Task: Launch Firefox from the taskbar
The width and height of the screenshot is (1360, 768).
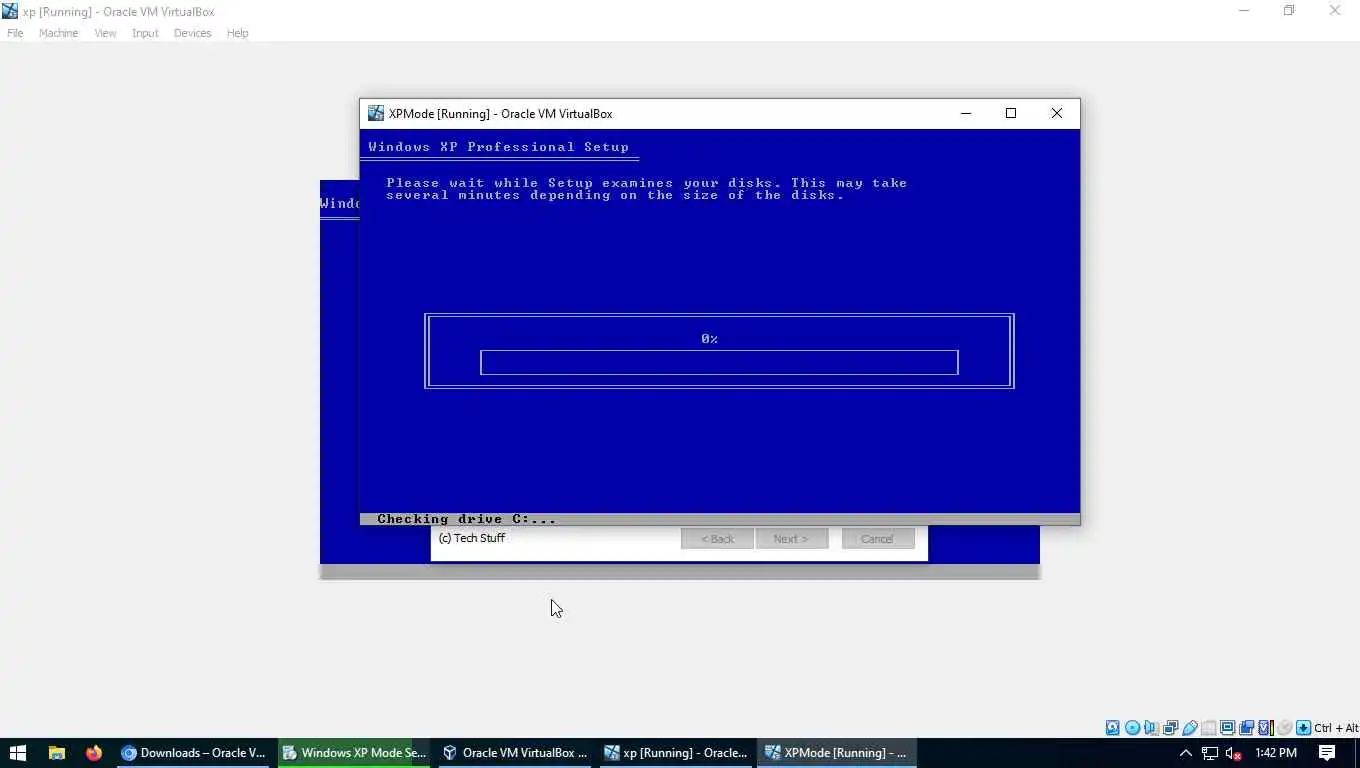Action: click(94, 753)
